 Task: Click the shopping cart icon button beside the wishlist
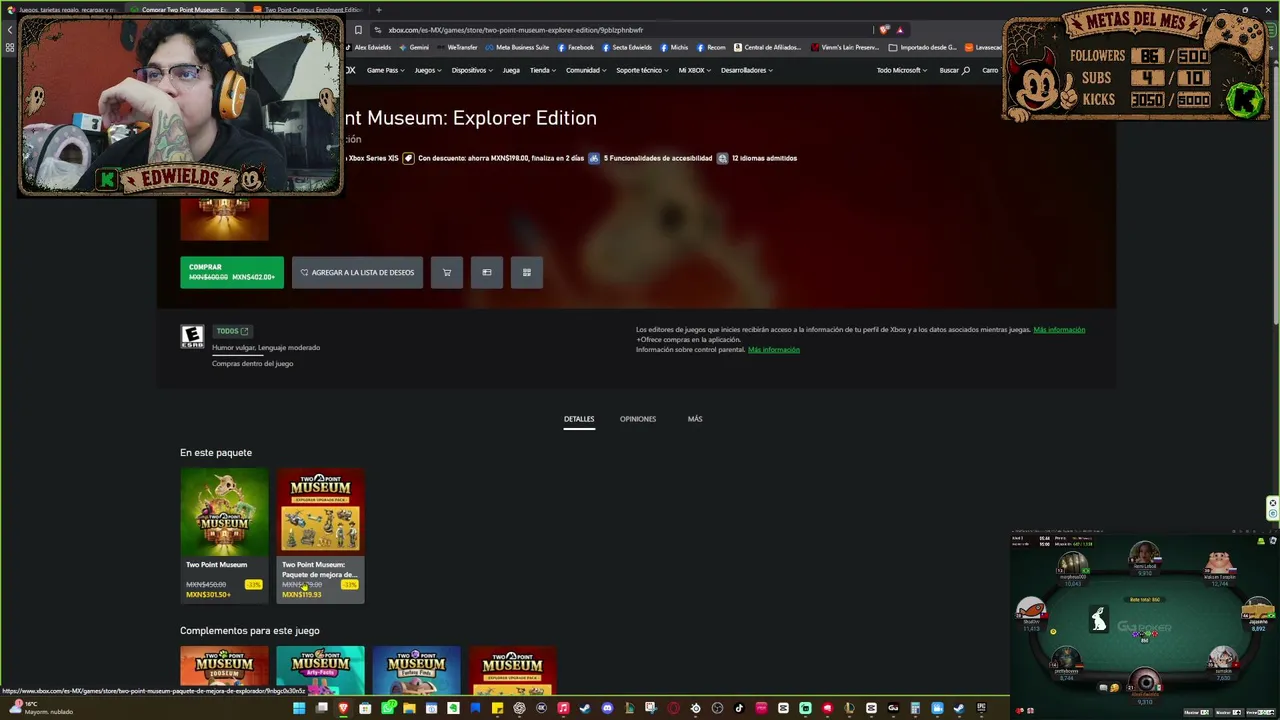point(447,272)
